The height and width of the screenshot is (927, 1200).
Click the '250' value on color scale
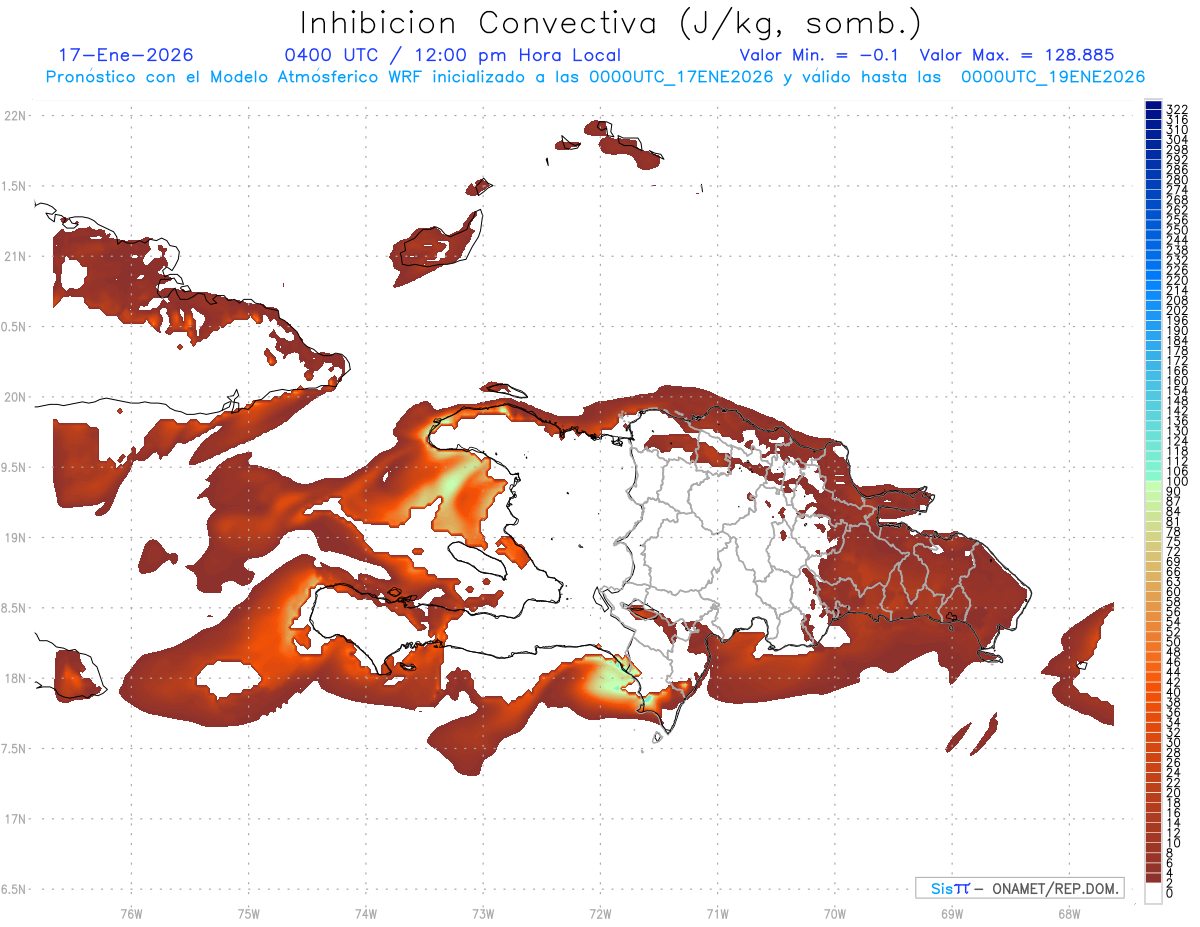[x=1176, y=230]
